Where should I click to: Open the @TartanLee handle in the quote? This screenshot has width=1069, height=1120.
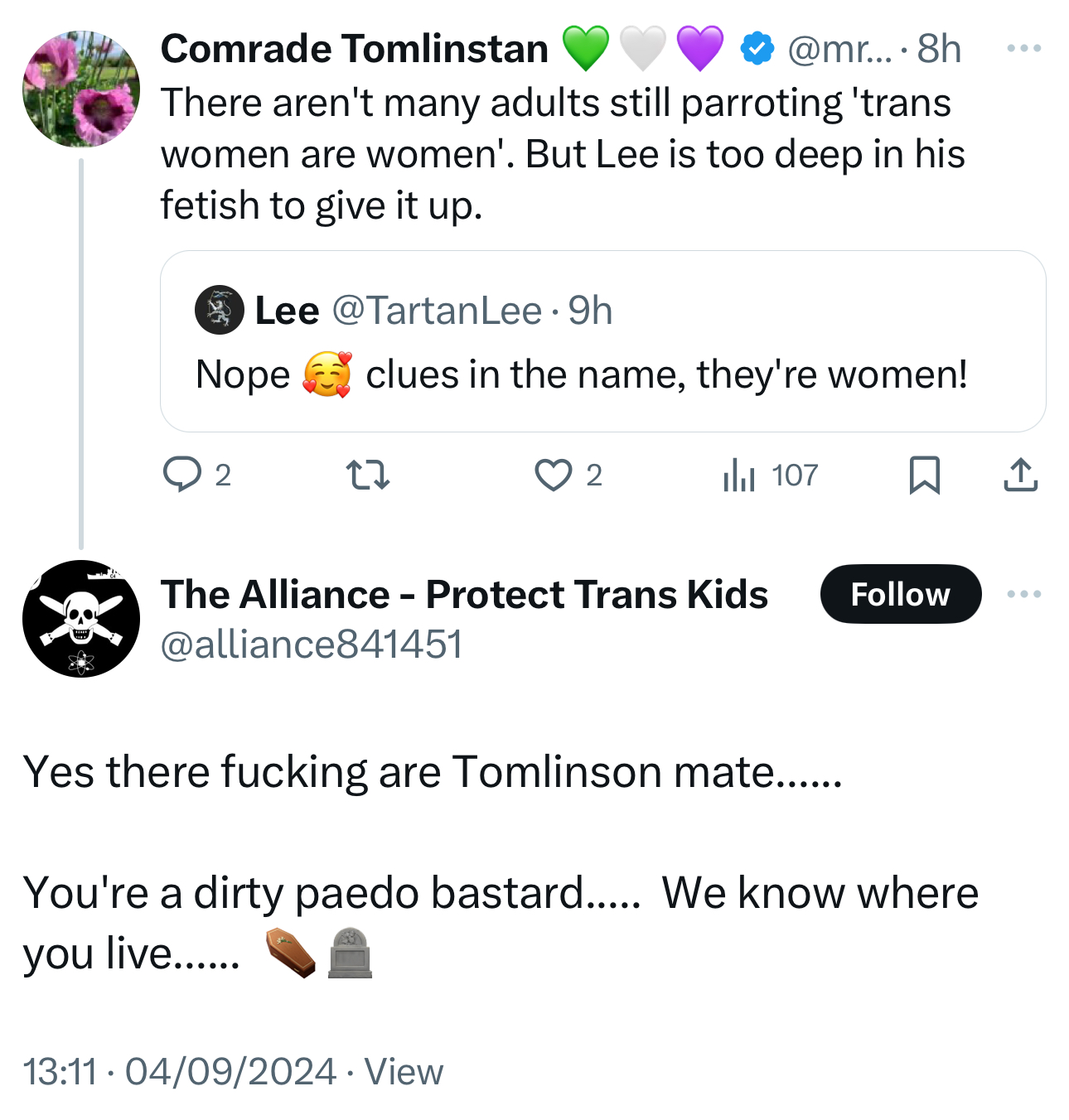[x=437, y=311]
